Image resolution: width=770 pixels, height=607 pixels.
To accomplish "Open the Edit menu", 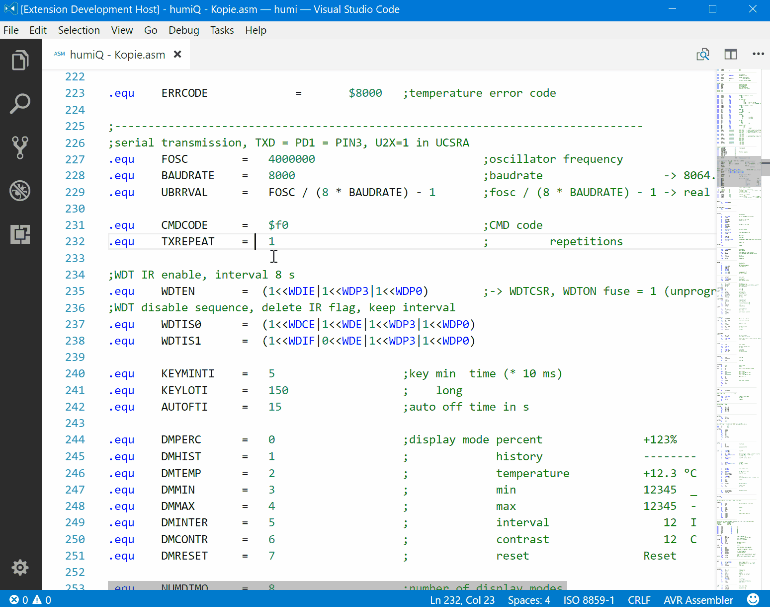I will [x=38, y=30].
